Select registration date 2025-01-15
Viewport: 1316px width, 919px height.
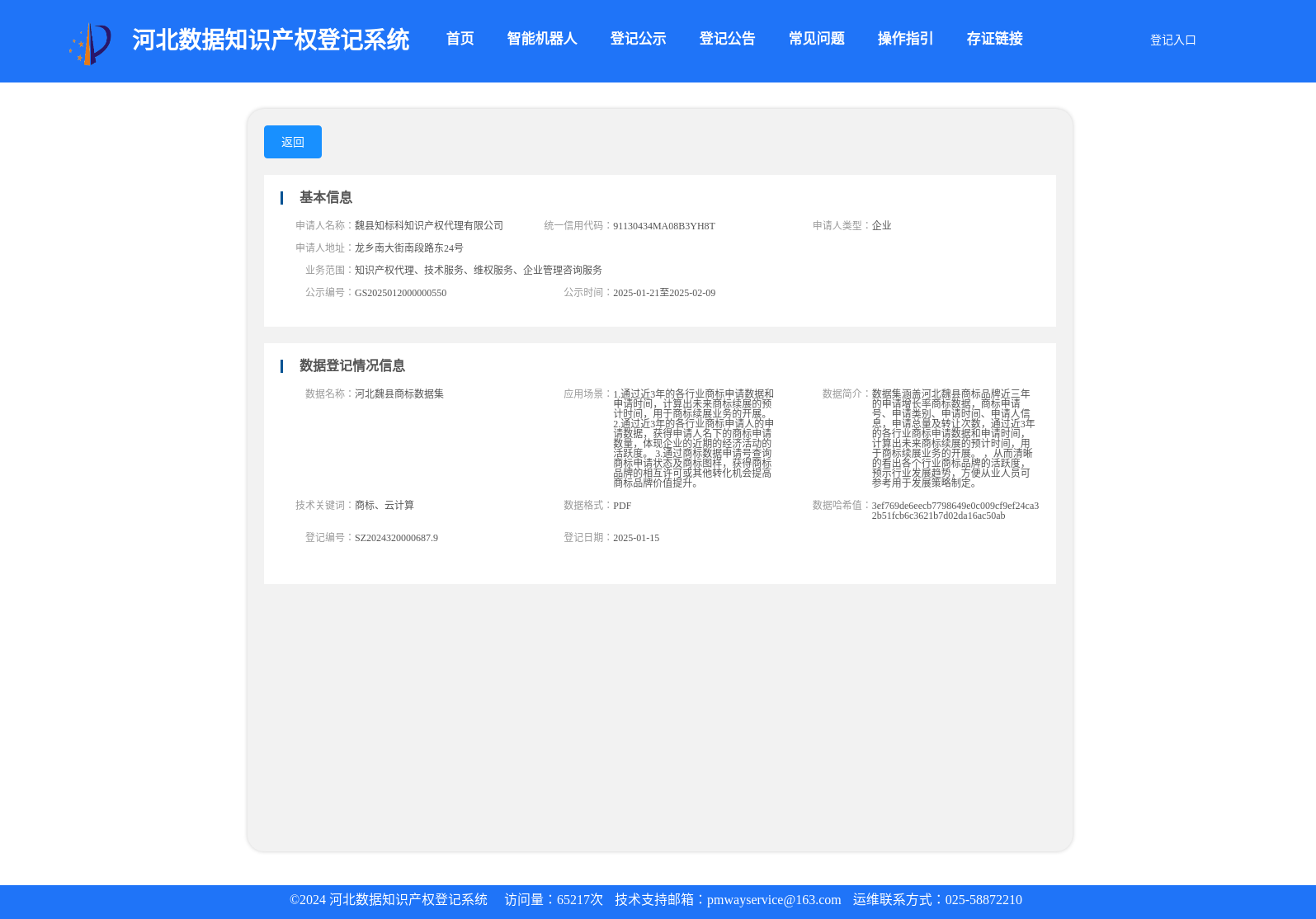(x=636, y=538)
